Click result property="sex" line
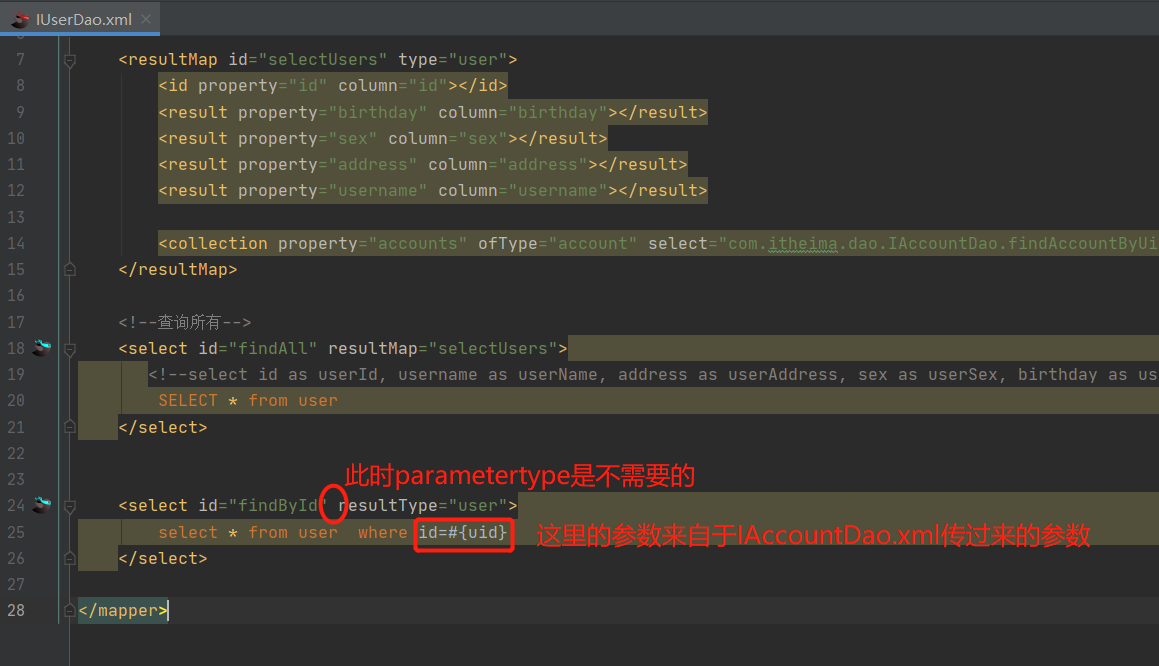The height and width of the screenshot is (666, 1159). (x=382, y=138)
